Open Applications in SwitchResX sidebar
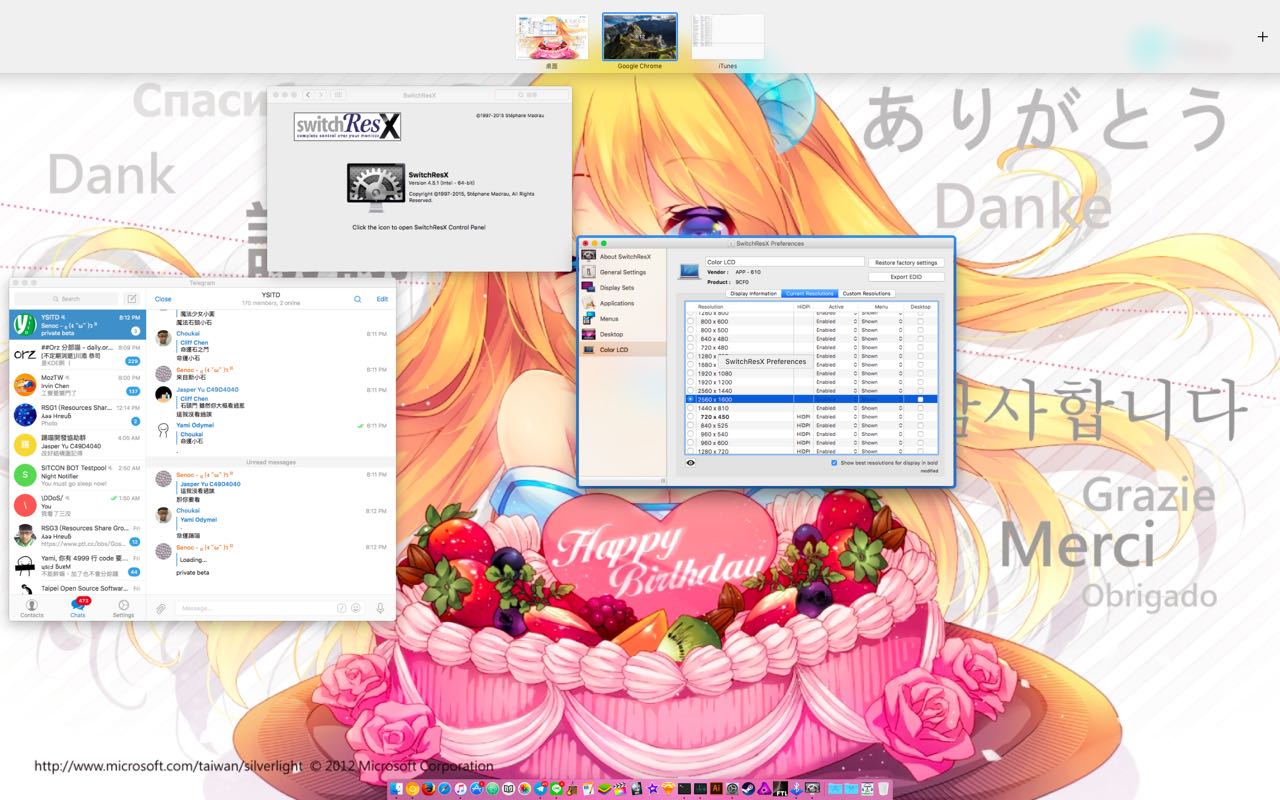This screenshot has height=800, width=1280. [x=623, y=303]
